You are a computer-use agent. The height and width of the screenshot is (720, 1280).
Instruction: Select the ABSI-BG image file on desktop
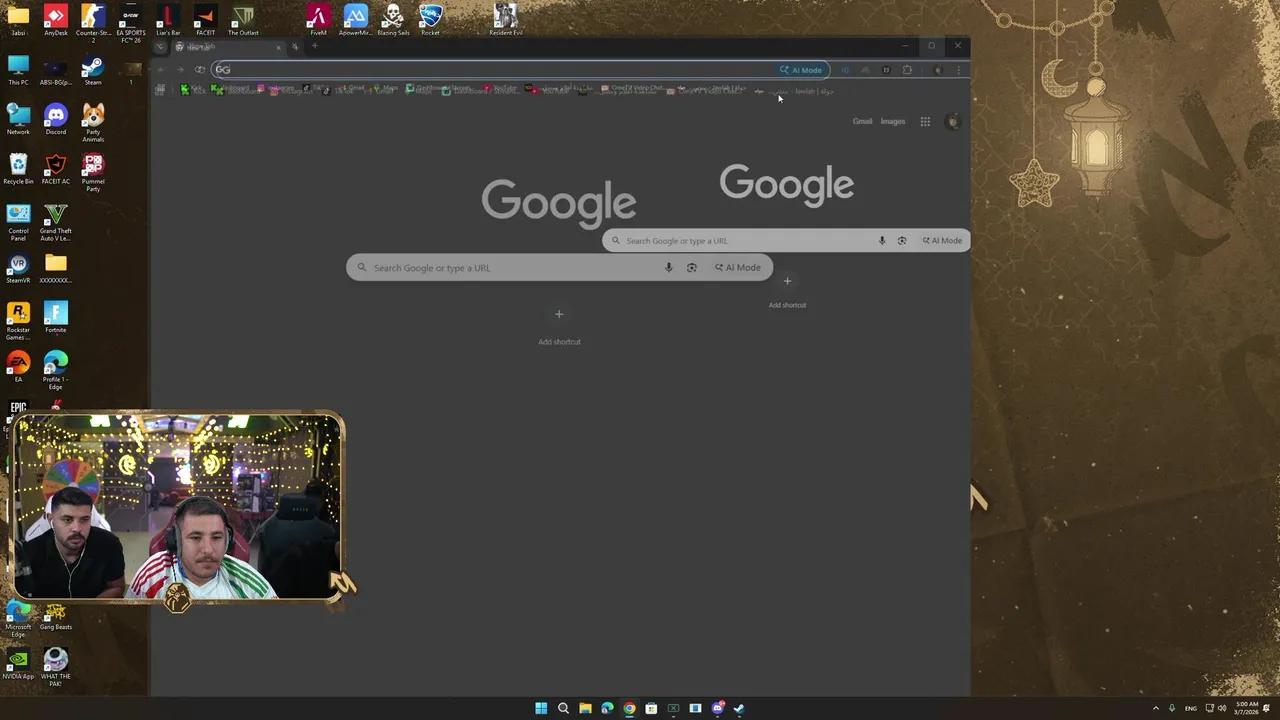pyautogui.click(x=56, y=70)
